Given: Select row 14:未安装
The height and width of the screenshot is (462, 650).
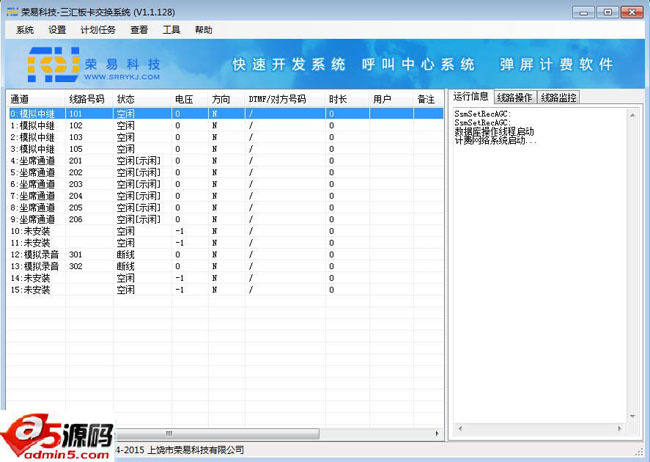Looking at the screenshot, I should pyautogui.click(x=226, y=278).
